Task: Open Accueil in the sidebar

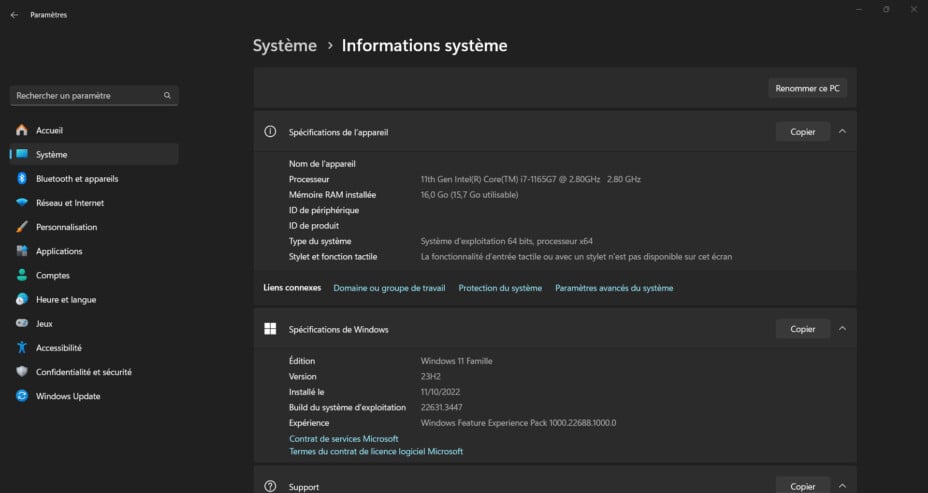Action: point(94,130)
